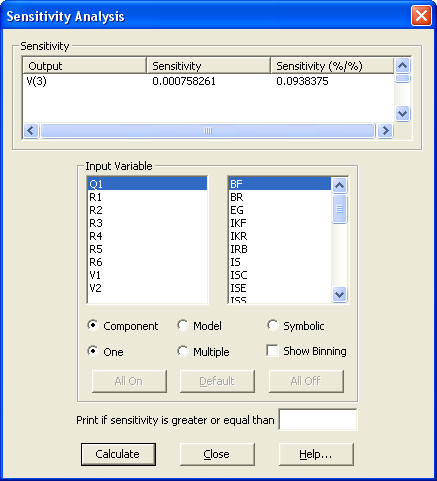
Task: Select the Component radio button
Action: click(93, 325)
